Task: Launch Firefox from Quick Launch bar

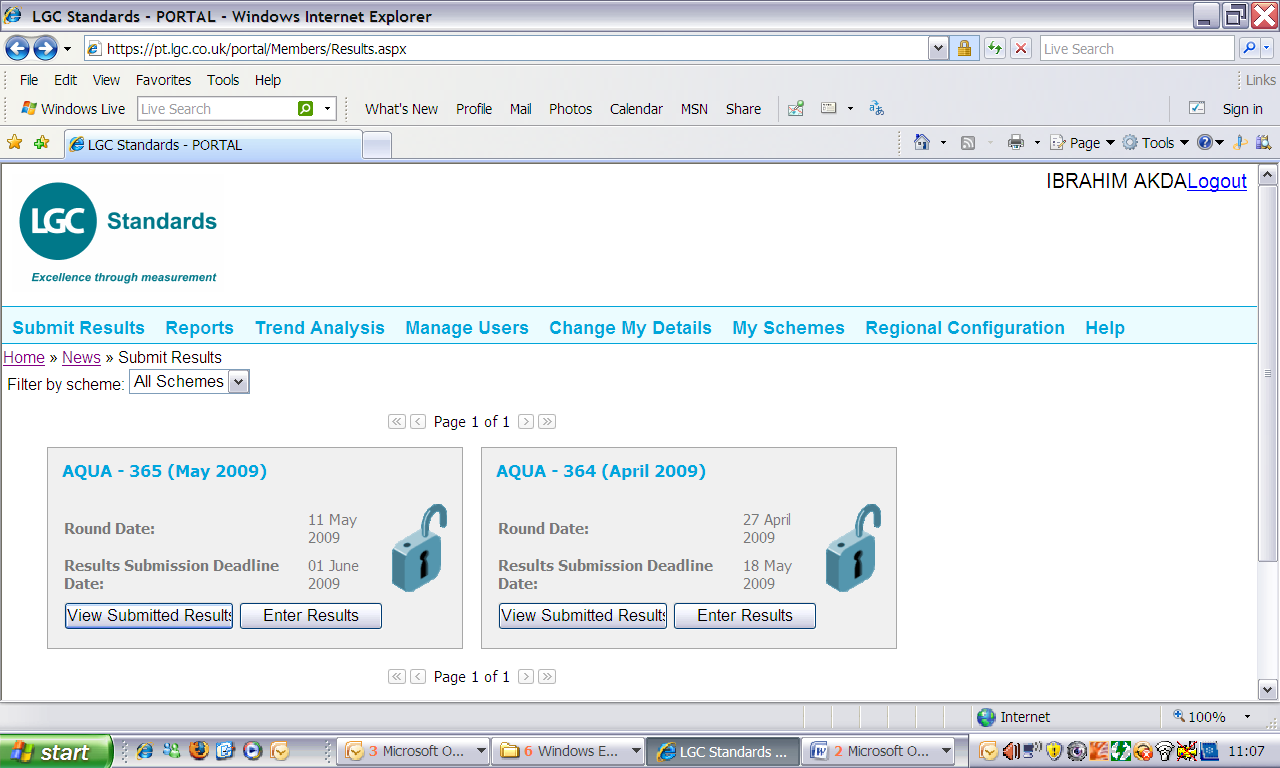Action: pos(198,750)
